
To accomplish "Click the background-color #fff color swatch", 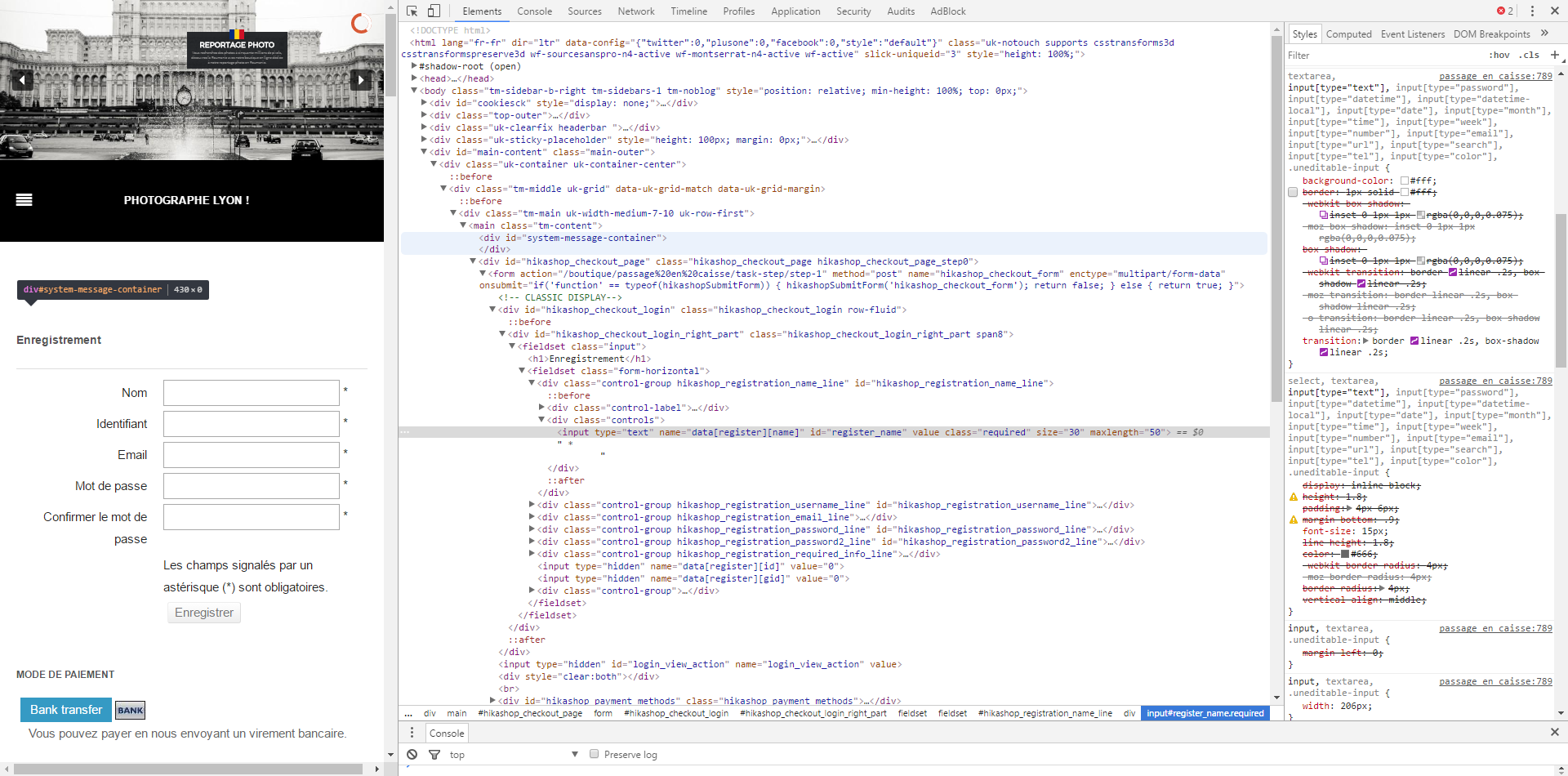I will pos(1405,181).
